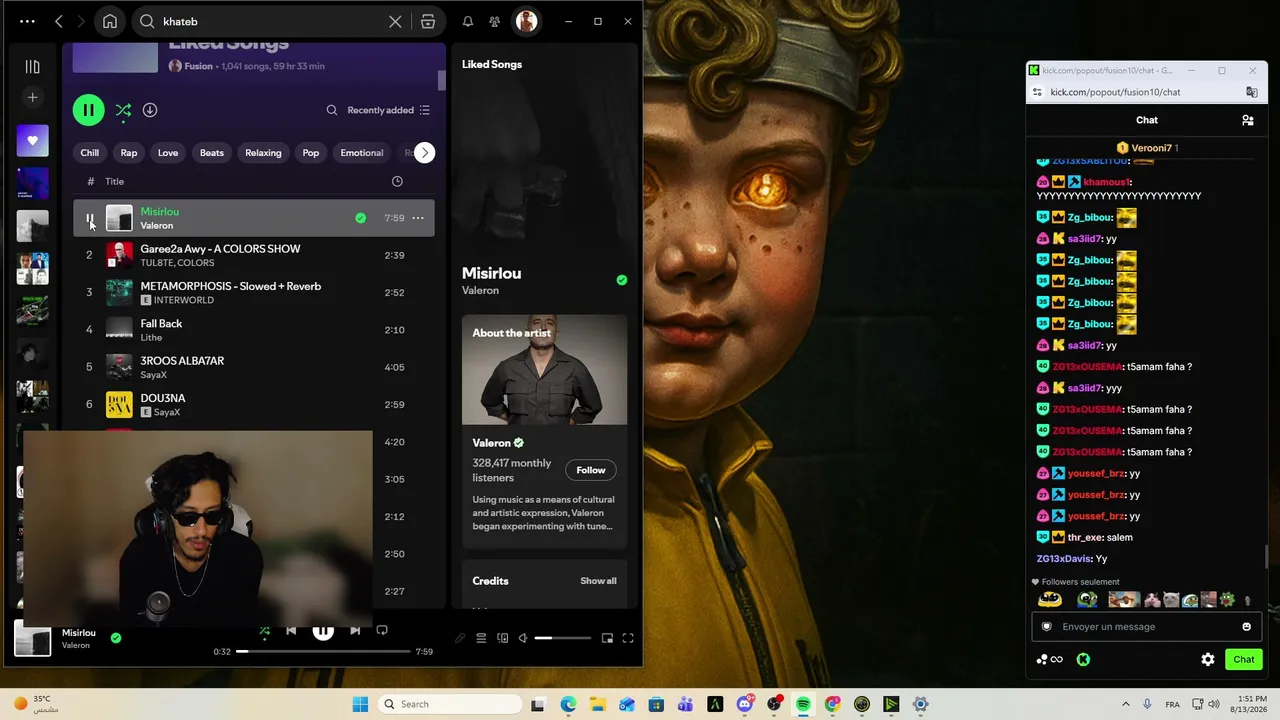This screenshot has height=720, width=1280.
Task: Follow the artist Valeron
Action: pos(591,470)
